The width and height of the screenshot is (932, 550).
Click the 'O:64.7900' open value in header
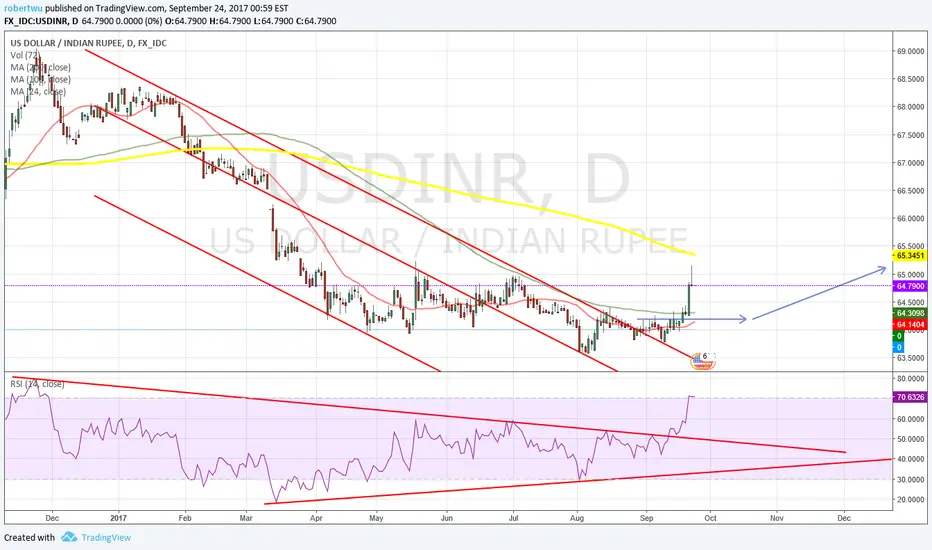pyautogui.click(x=186, y=21)
